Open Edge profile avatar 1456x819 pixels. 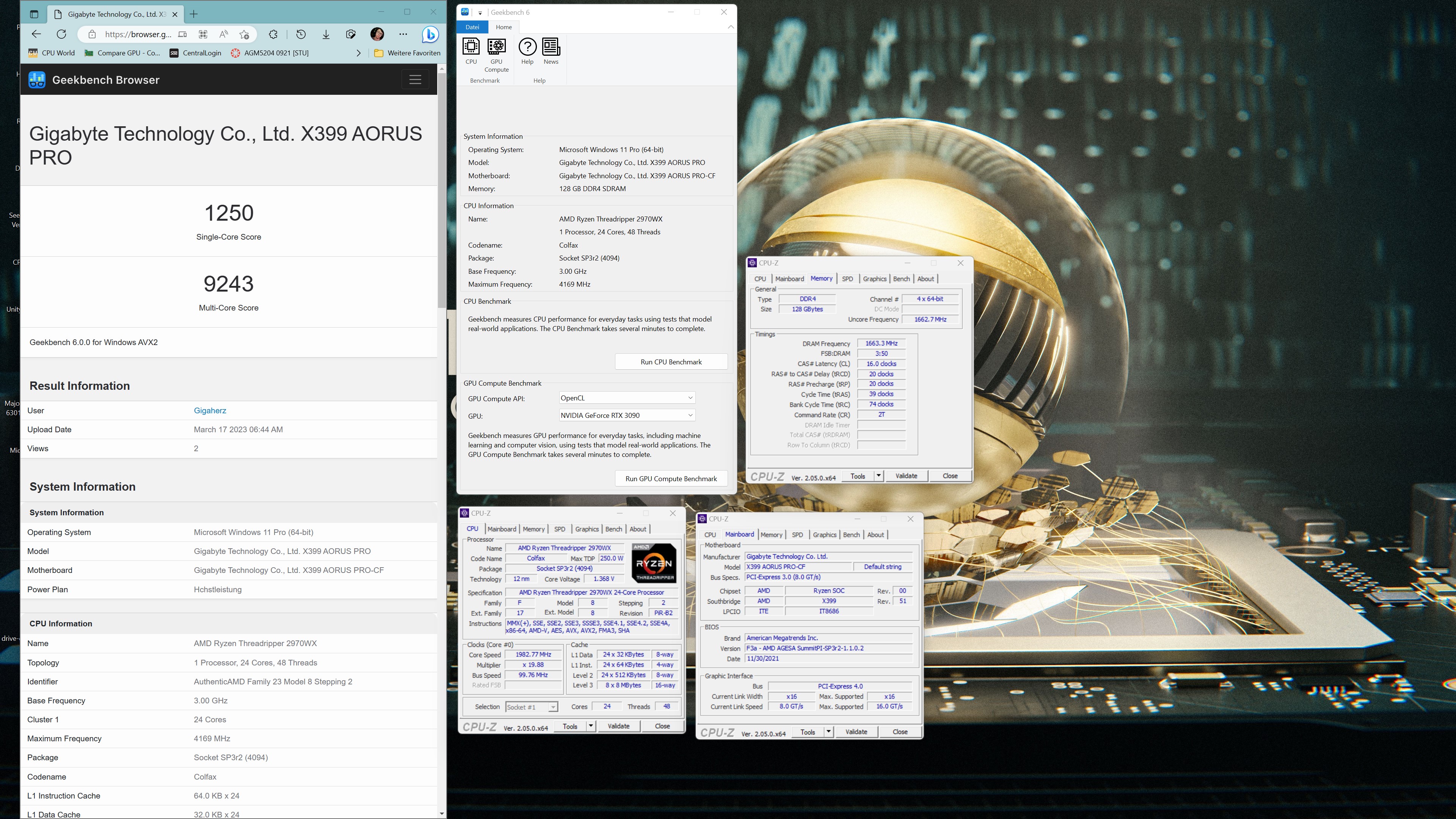377,35
